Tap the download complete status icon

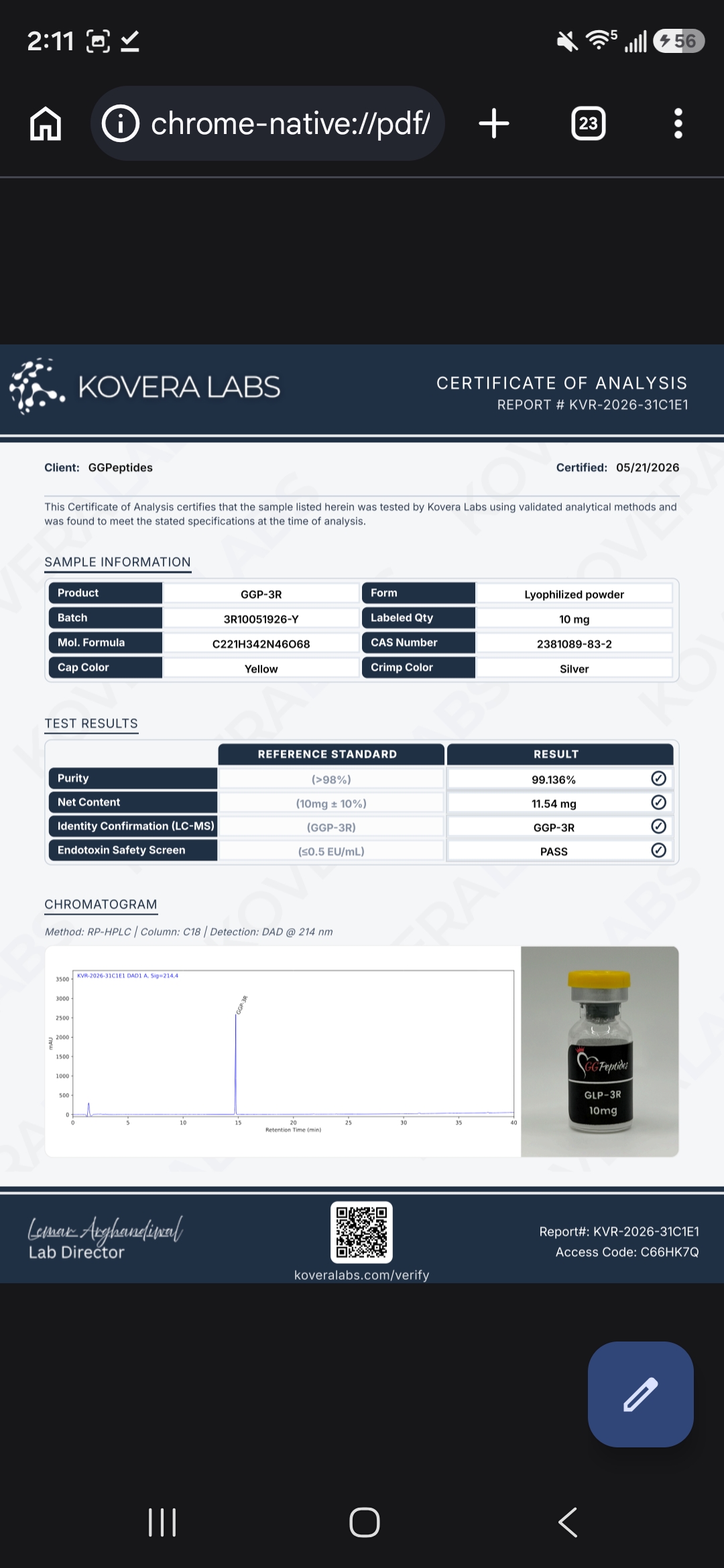coord(130,42)
